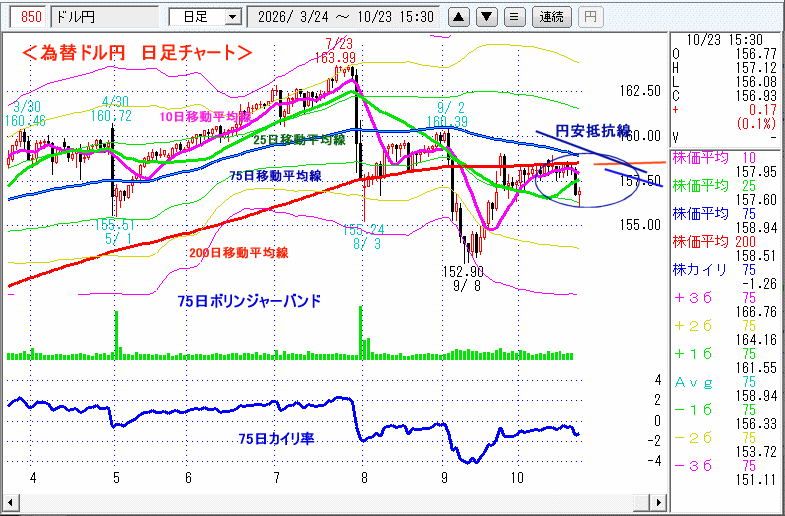
Task: Click the 7/23 163.99 high label
Action: [x=335, y=50]
